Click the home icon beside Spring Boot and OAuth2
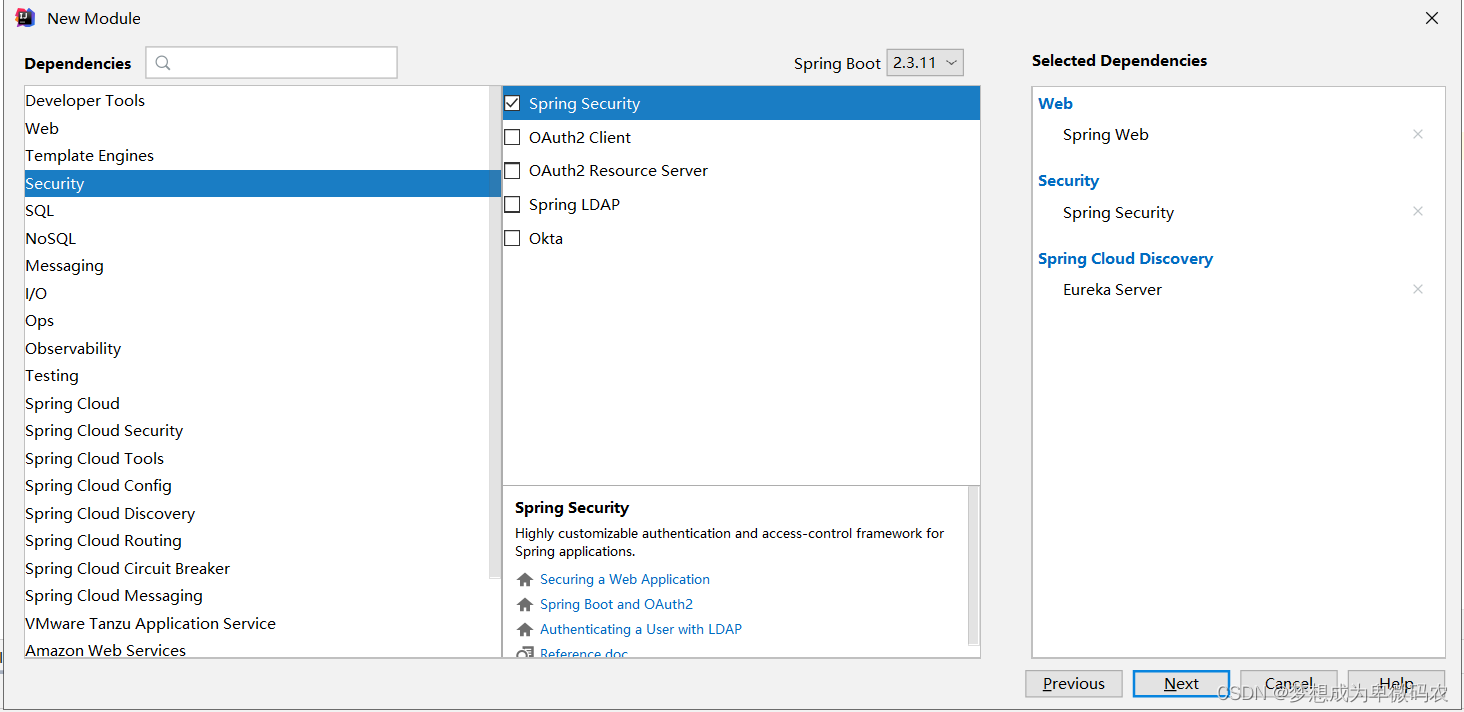This screenshot has height=712, width=1464. click(525, 605)
